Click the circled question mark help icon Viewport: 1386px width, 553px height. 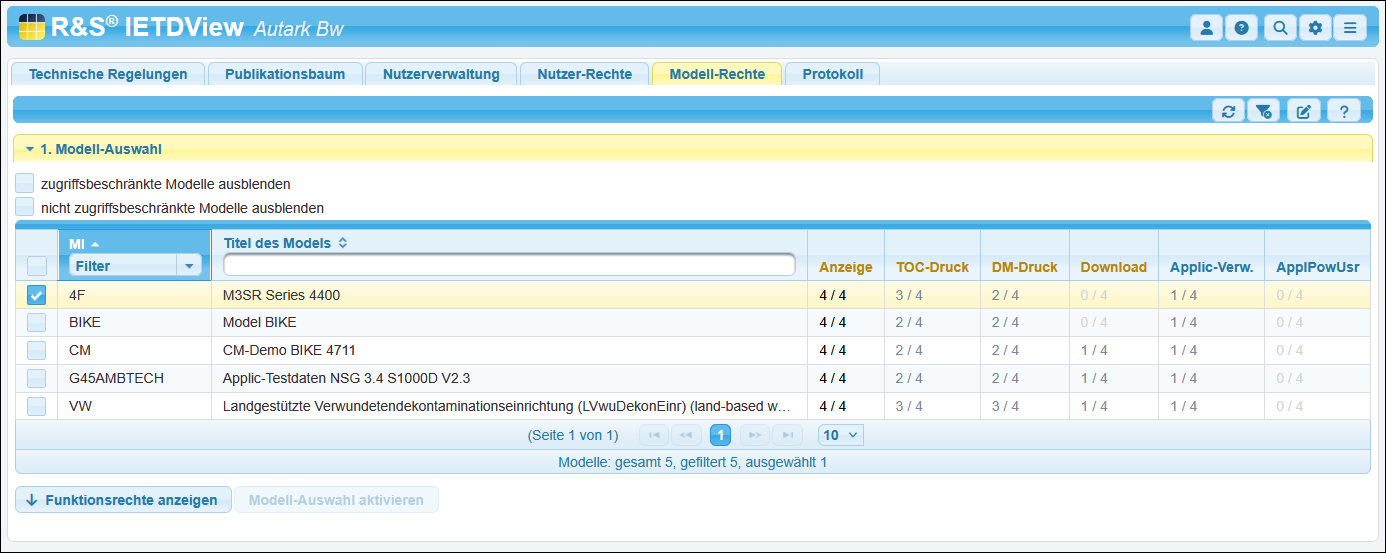pos(1241,28)
